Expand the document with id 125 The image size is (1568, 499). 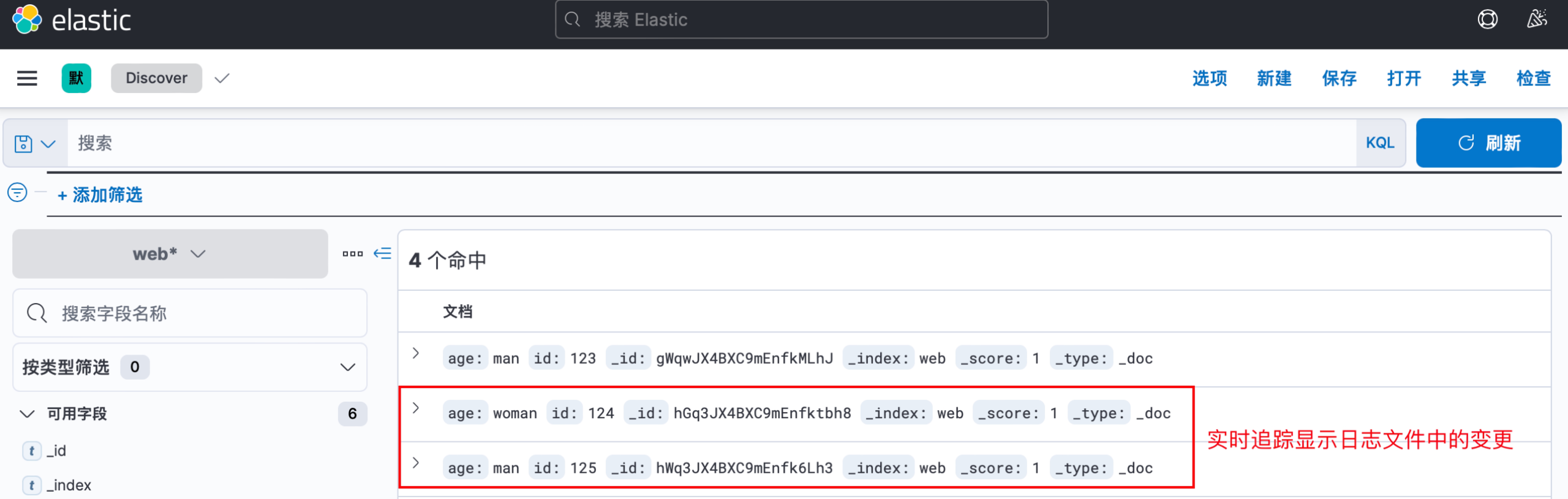416,463
